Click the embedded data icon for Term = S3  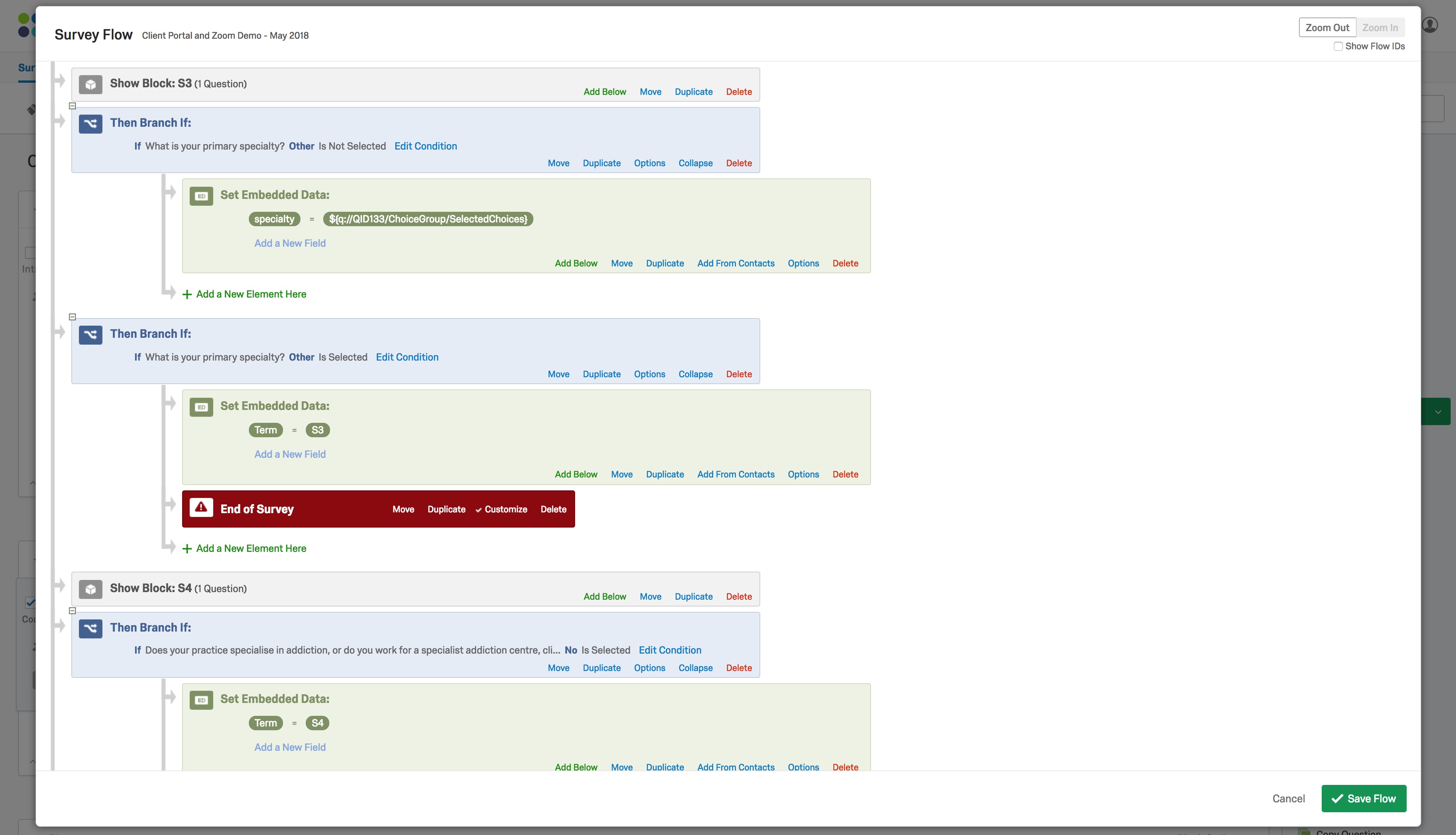201,406
